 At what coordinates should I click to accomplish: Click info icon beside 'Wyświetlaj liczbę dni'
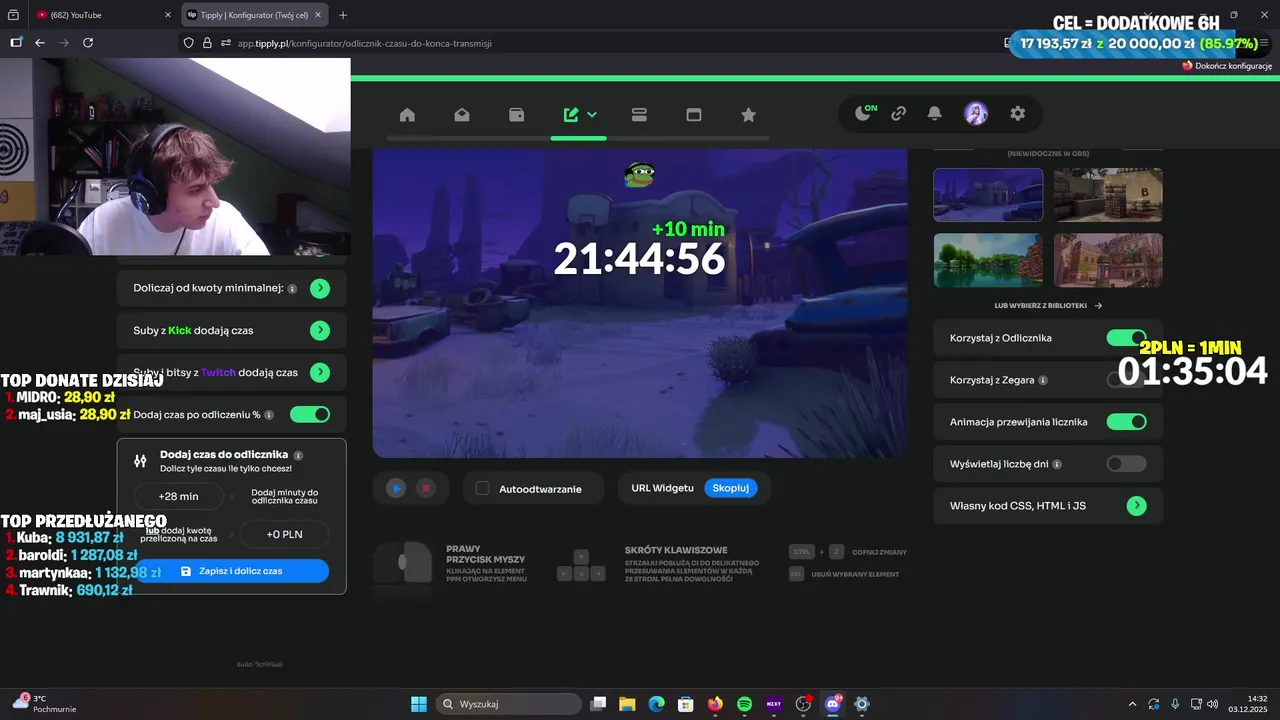click(1057, 464)
